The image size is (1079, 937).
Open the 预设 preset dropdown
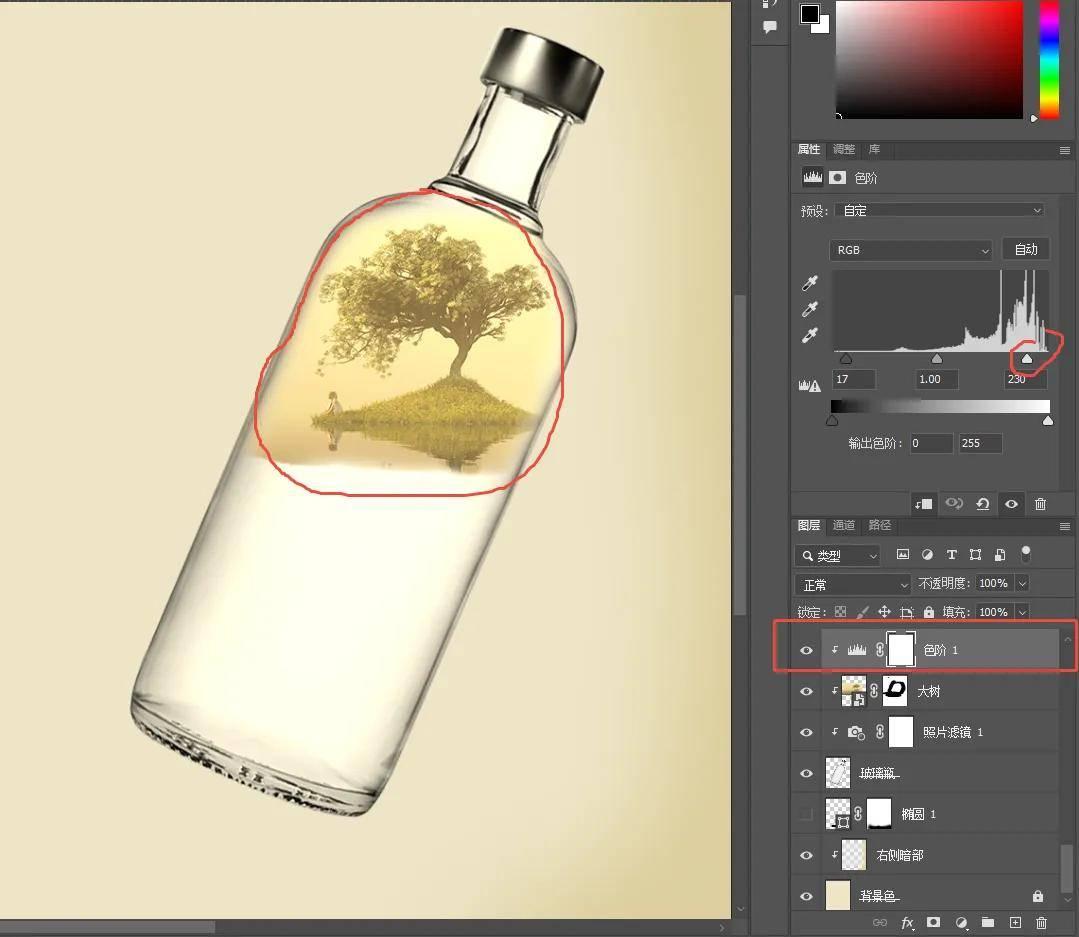point(940,211)
